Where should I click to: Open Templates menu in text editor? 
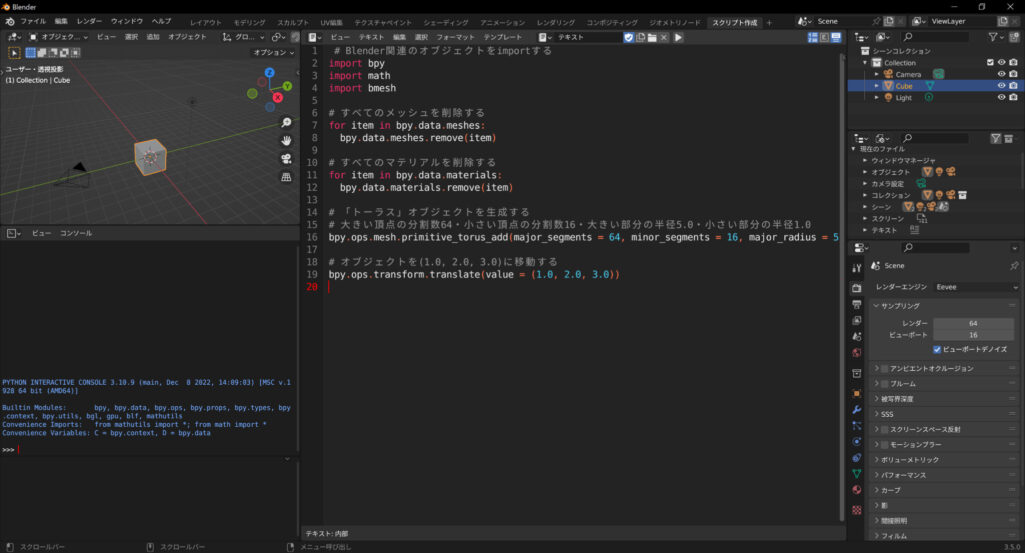tap(503, 37)
